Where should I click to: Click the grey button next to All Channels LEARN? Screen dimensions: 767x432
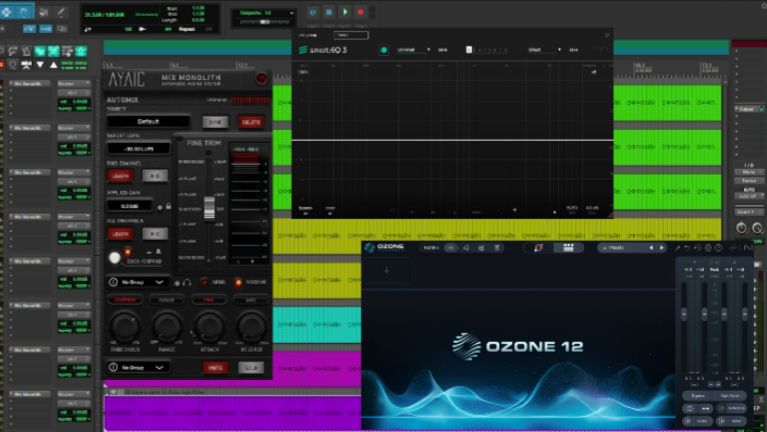point(155,234)
